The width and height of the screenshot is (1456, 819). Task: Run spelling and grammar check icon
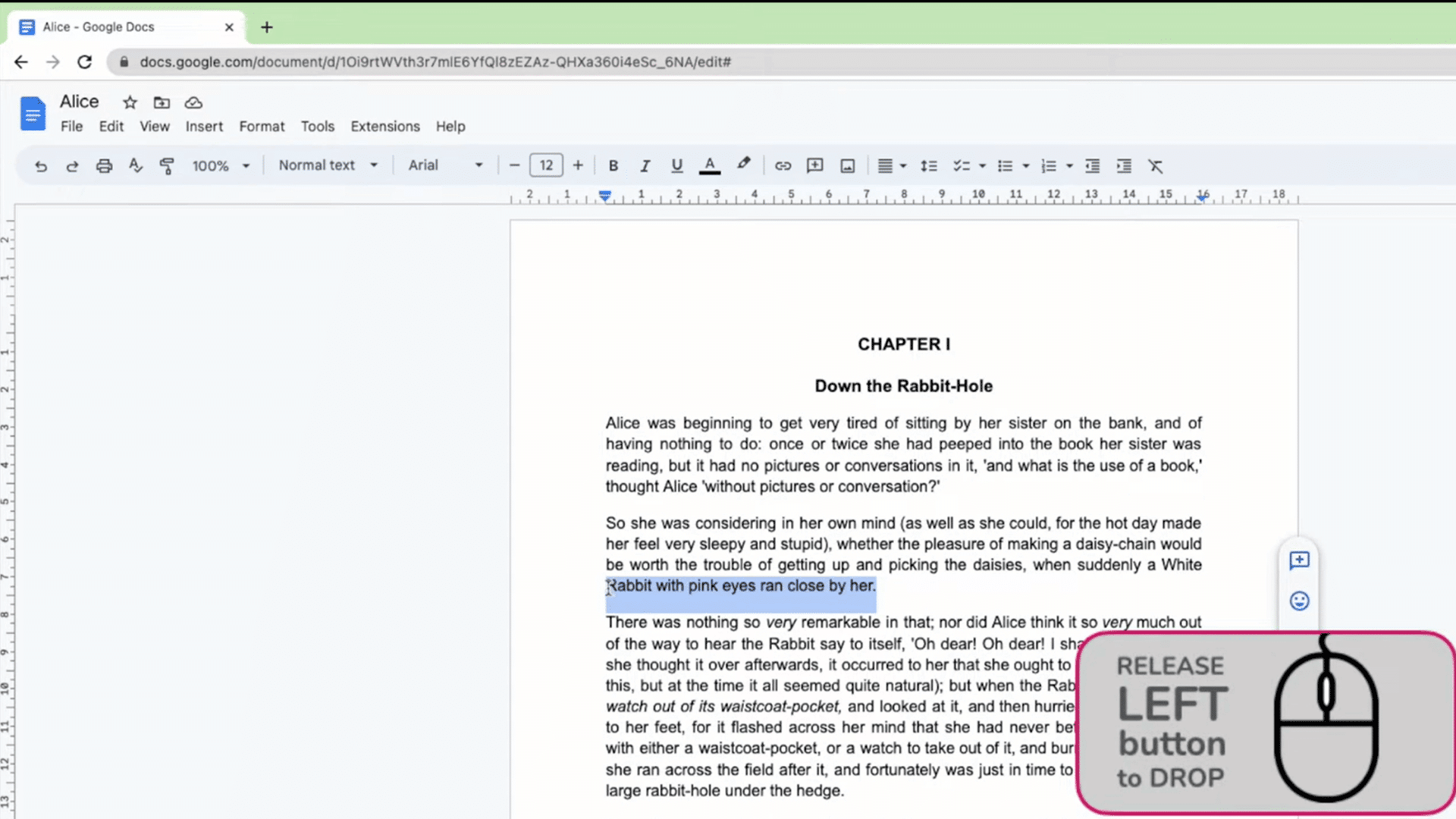[136, 165]
